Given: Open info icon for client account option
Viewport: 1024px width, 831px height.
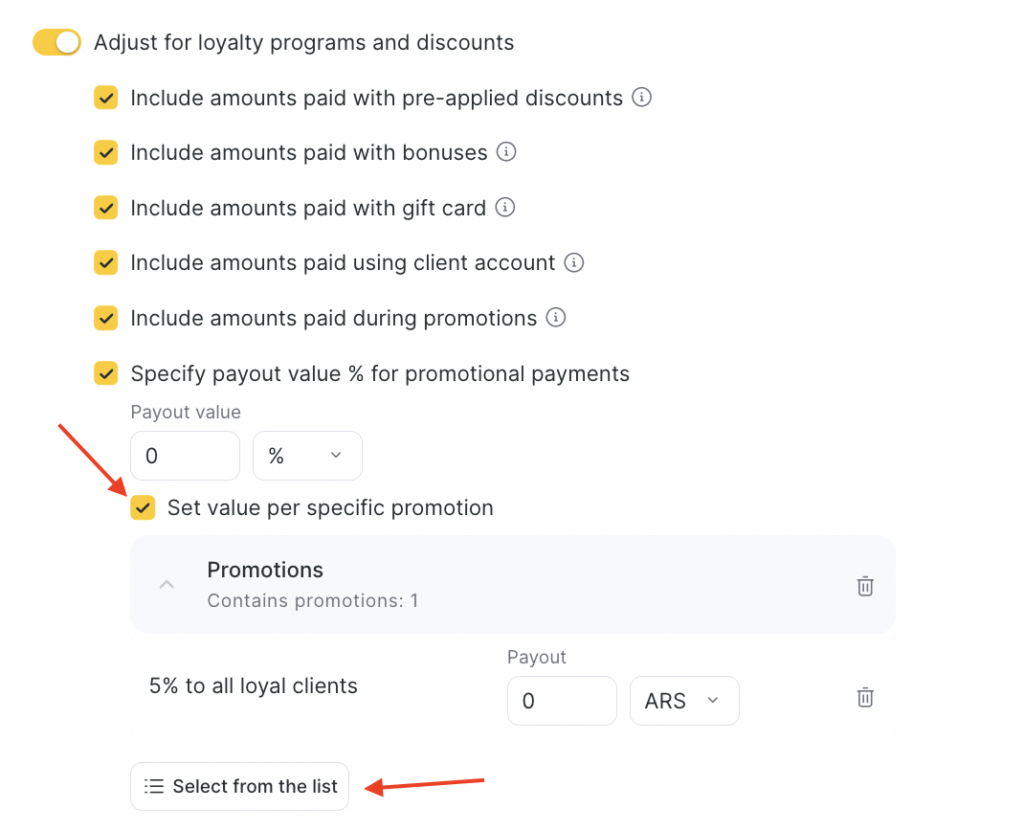Looking at the screenshot, I should [x=574, y=263].
